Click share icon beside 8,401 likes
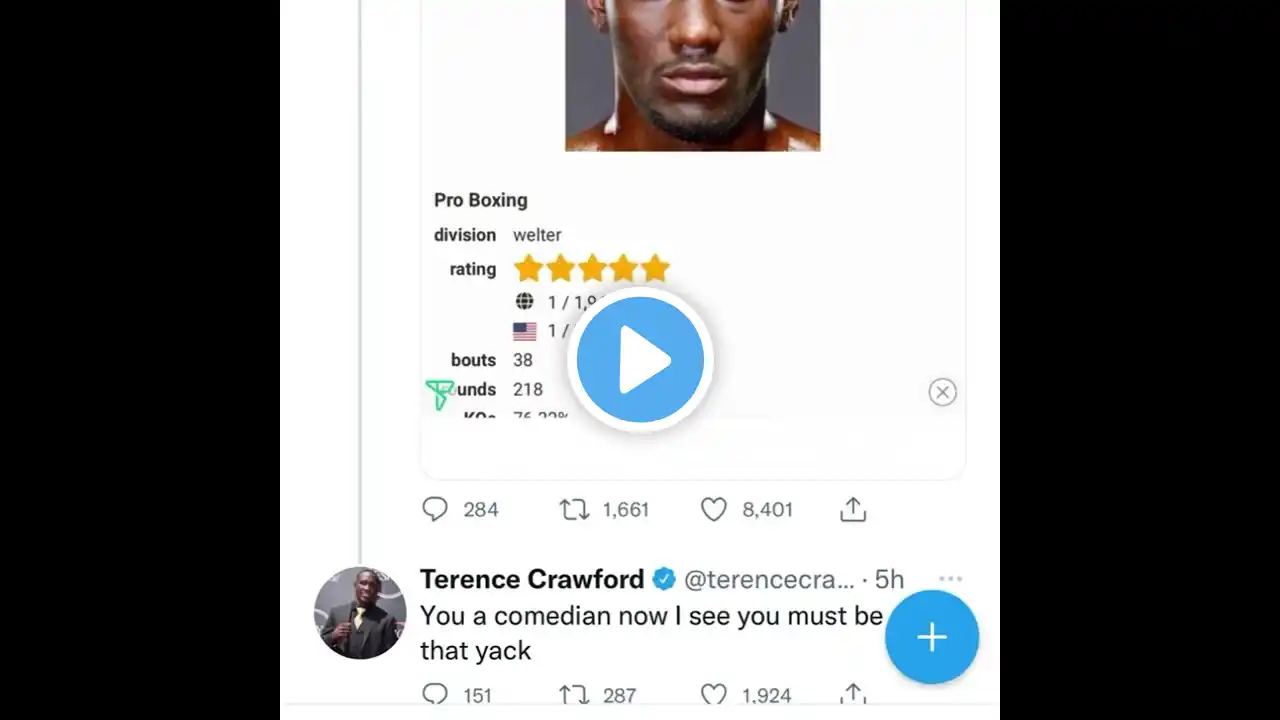The height and width of the screenshot is (720, 1280). coord(853,510)
